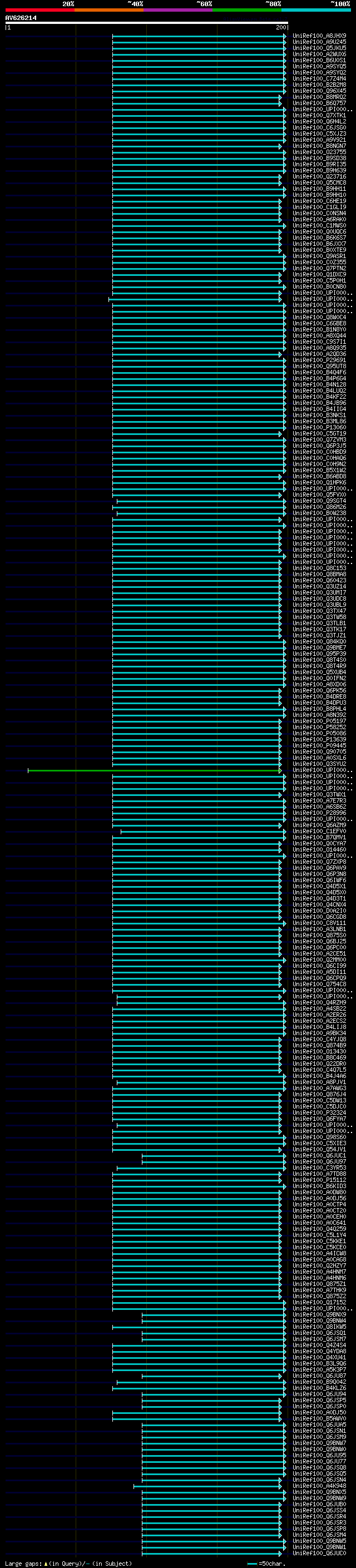Click label UniRef100_P29691

pos(319,360)
